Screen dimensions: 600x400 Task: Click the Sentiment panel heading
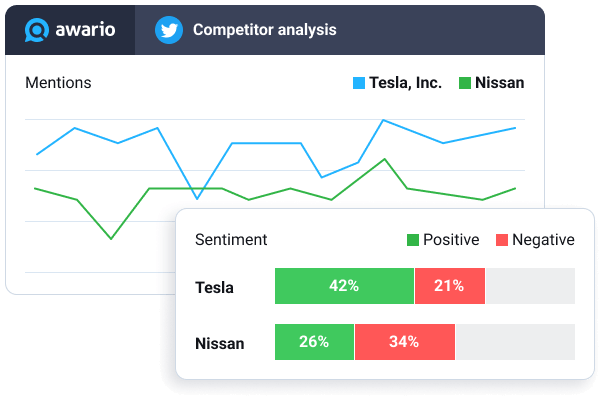click(231, 240)
